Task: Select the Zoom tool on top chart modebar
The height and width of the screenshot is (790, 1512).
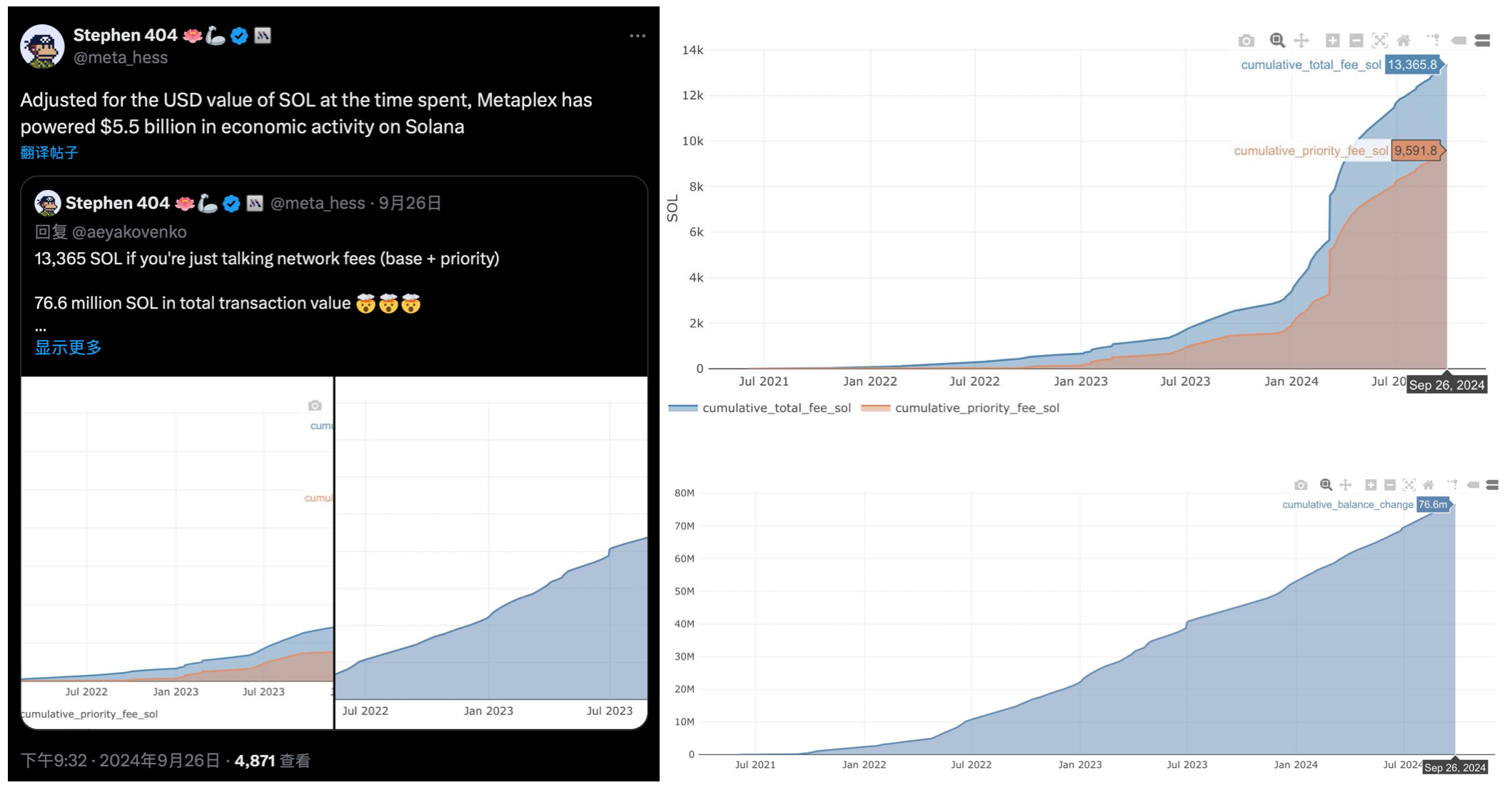Action: [x=1277, y=41]
